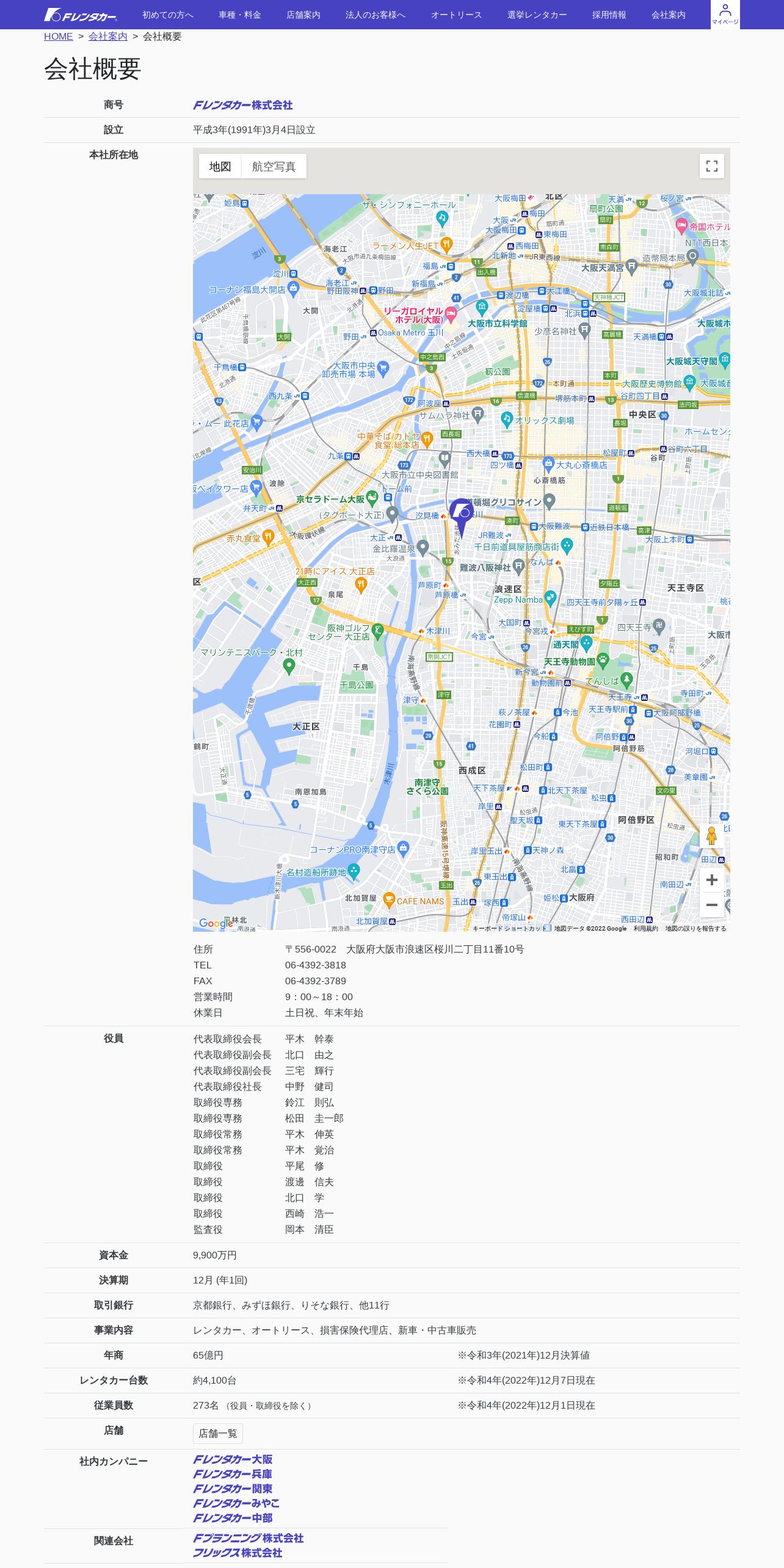Click the phone number 06-4392-3818
Screen dimensions: 784x1568
pos(316,965)
